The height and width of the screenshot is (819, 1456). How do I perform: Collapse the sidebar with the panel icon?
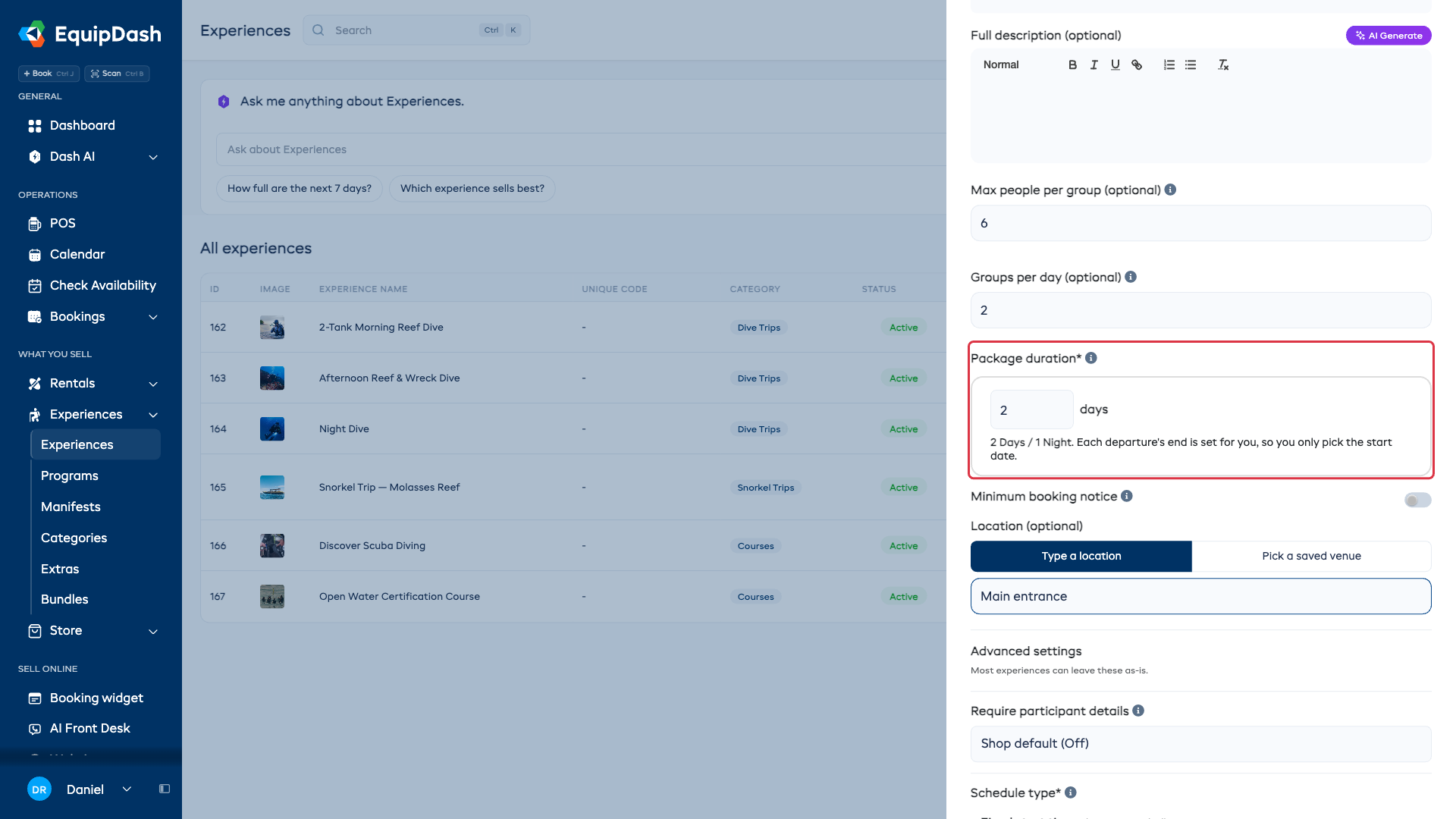165,789
